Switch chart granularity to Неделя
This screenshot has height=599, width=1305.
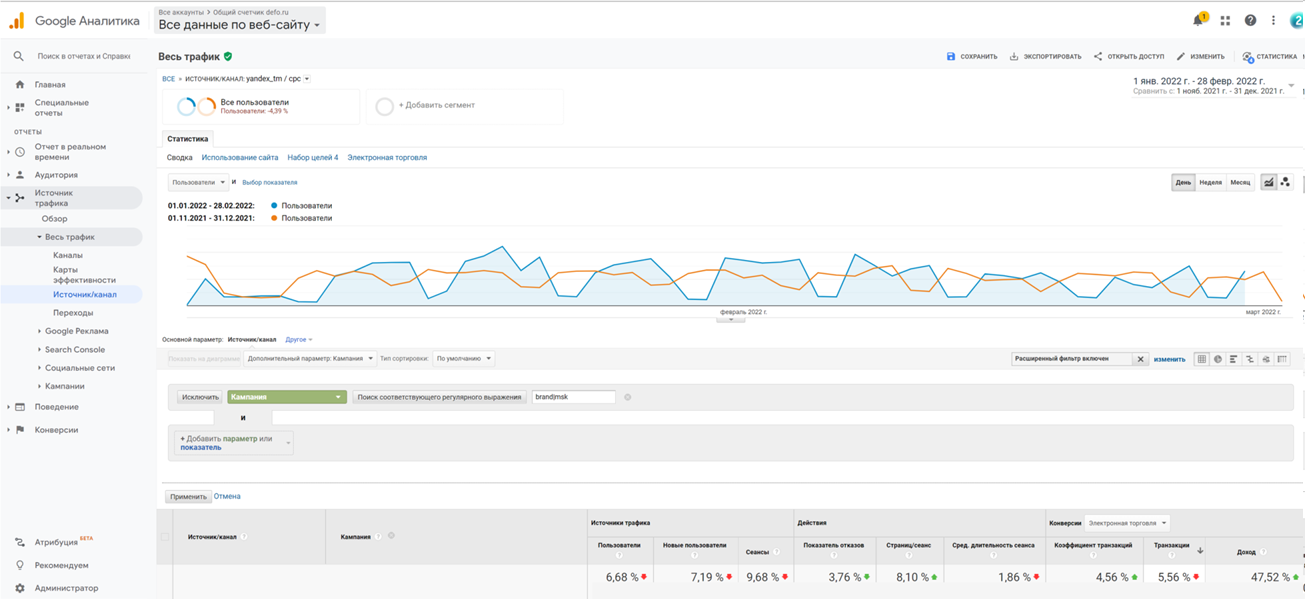point(1210,183)
